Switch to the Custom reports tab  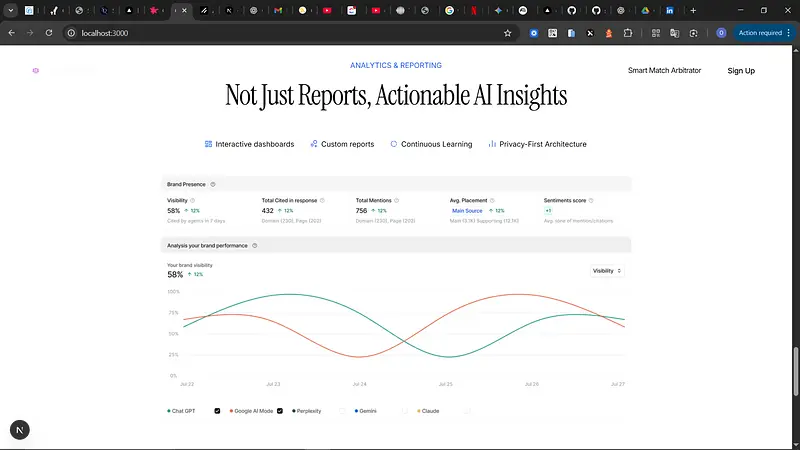[x=342, y=144]
